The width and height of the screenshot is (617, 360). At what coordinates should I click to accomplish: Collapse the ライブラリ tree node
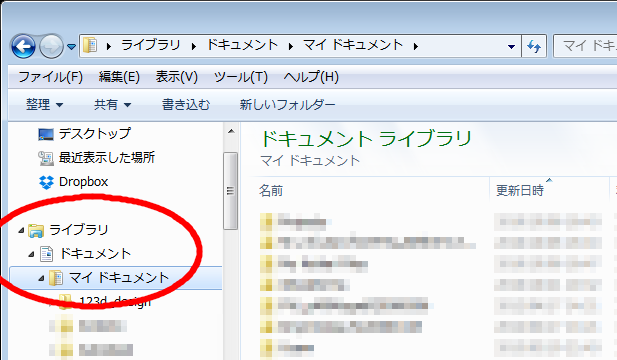[21, 231]
